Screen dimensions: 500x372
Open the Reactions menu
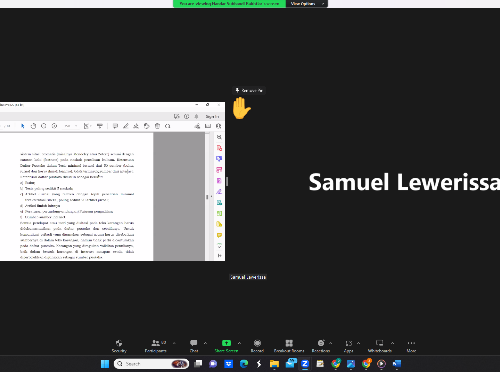pos(321,346)
